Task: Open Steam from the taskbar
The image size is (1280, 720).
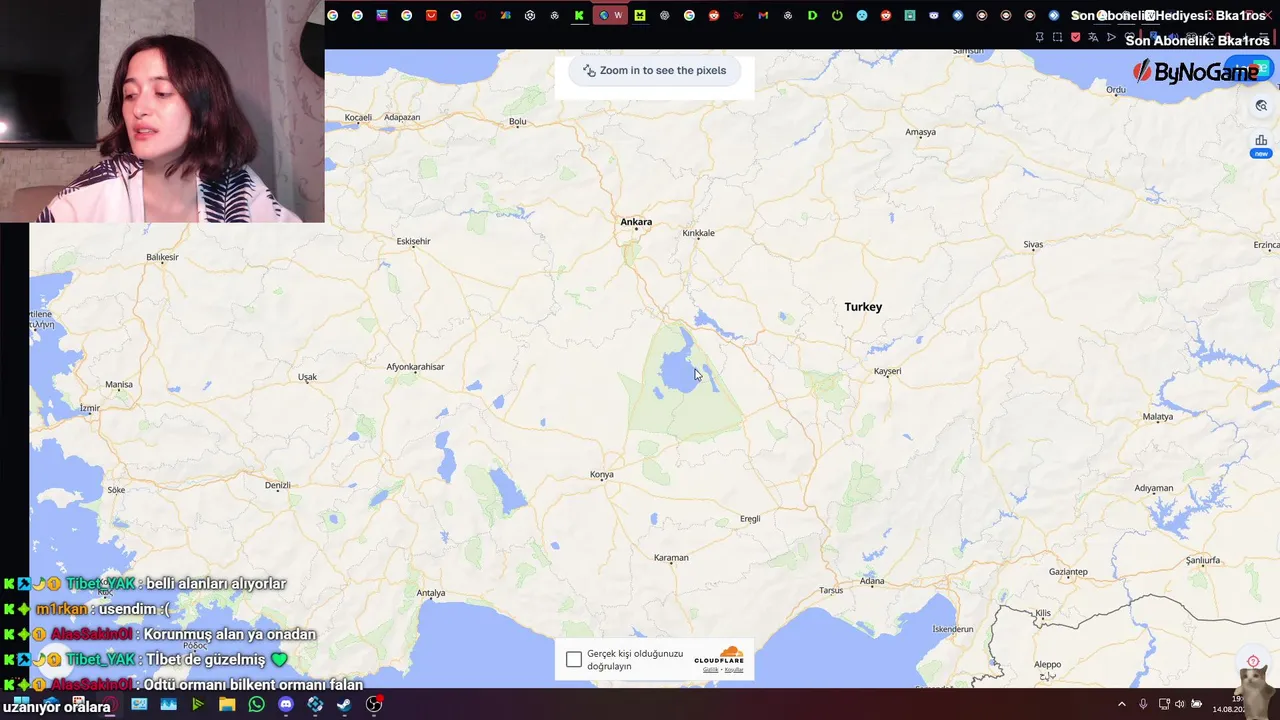Action: (x=344, y=704)
